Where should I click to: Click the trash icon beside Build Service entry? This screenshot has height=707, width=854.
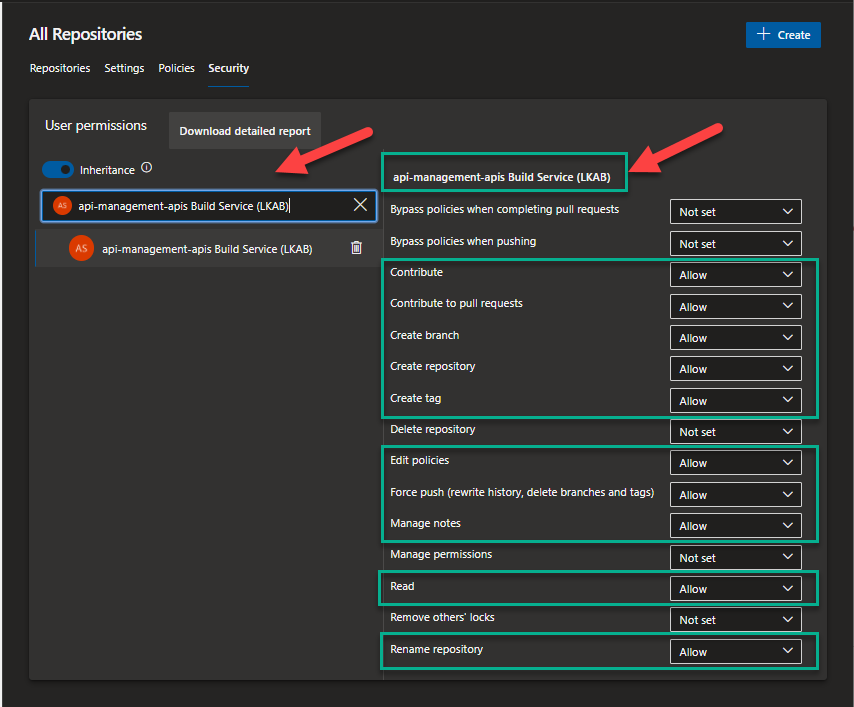(x=356, y=248)
